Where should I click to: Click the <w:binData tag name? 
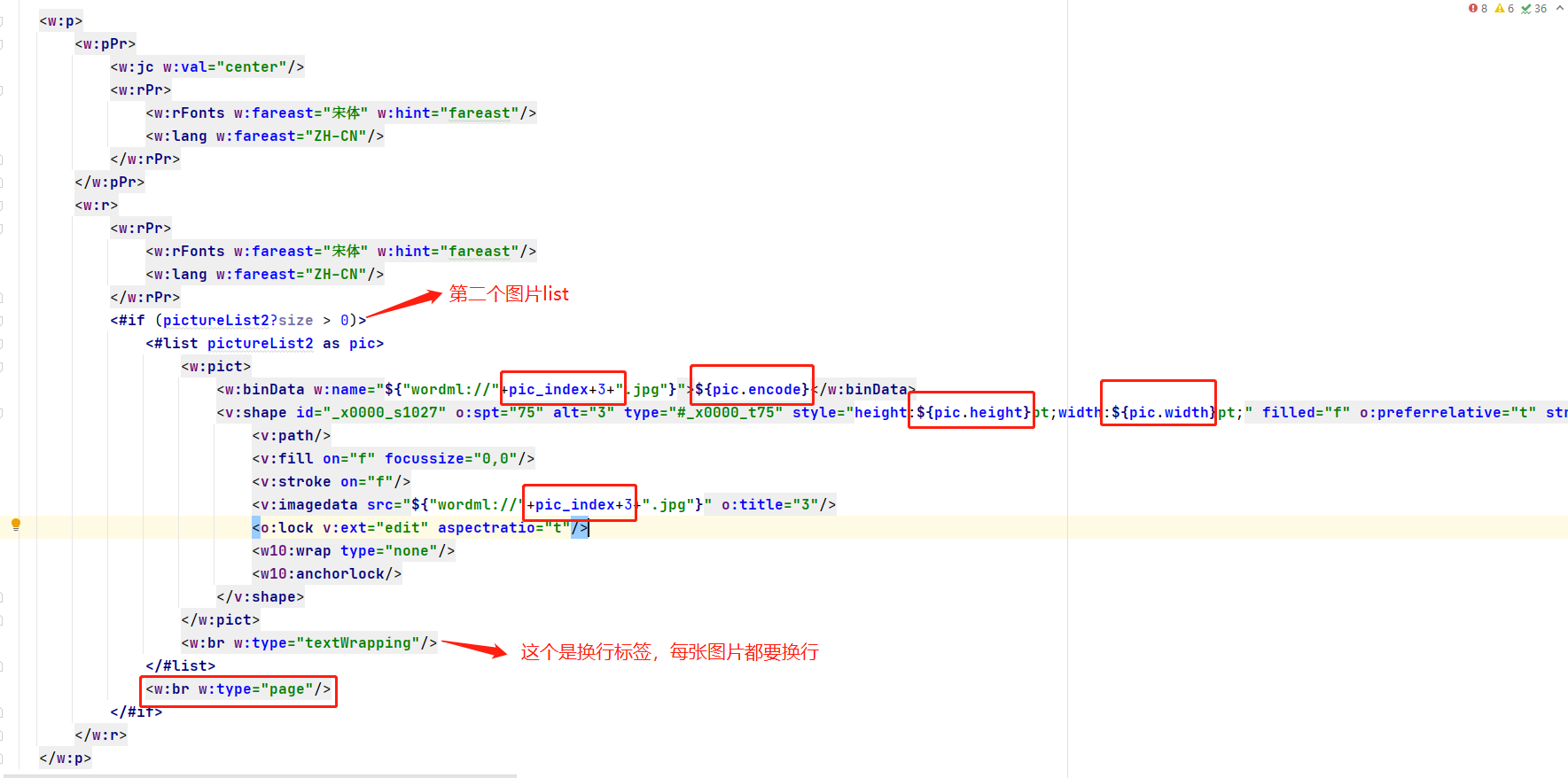click(x=261, y=389)
